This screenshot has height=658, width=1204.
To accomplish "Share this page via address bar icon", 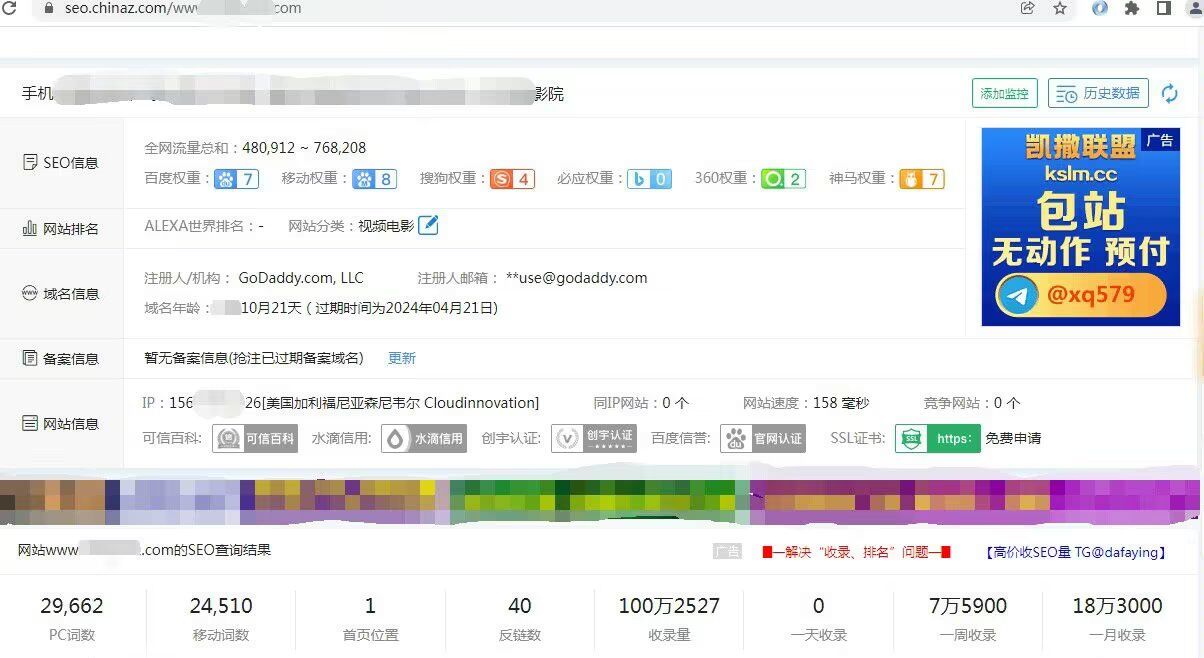I will point(1028,8).
